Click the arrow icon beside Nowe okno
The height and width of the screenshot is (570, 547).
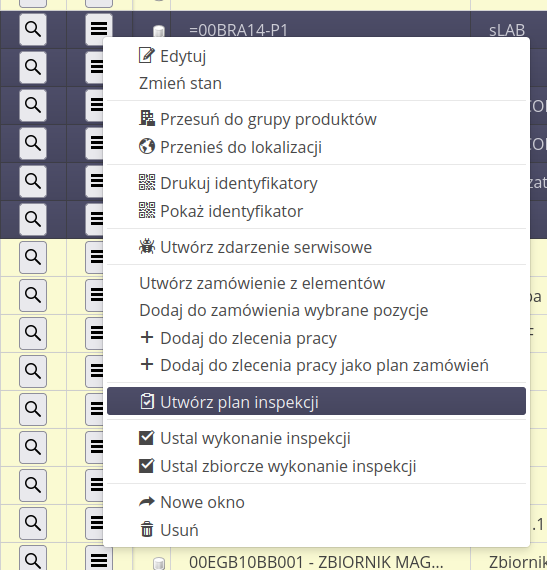click(x=147, y=502)
